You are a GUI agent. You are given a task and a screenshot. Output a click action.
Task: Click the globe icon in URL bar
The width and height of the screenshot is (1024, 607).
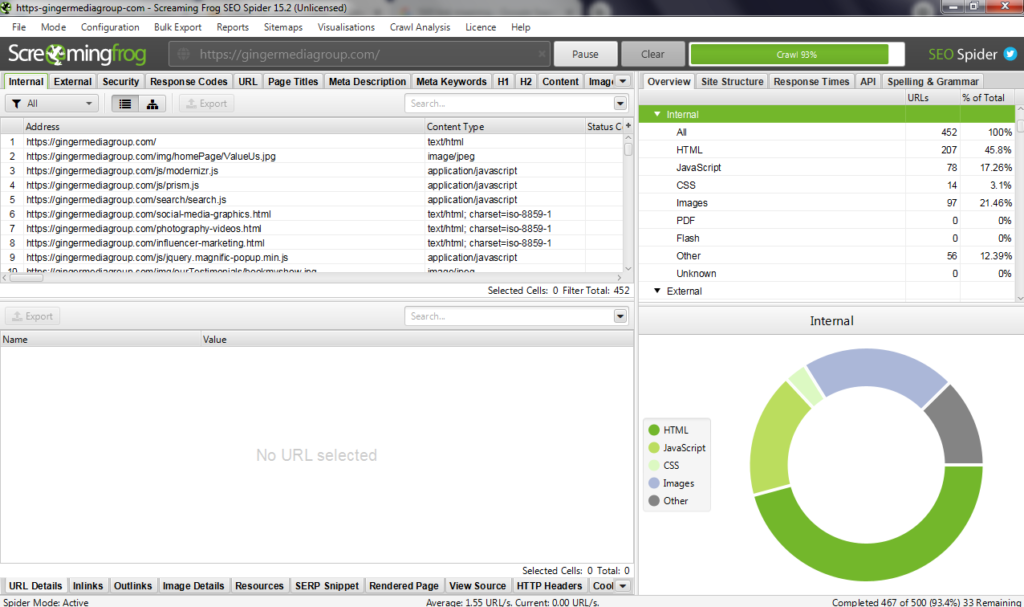point(184,54)
